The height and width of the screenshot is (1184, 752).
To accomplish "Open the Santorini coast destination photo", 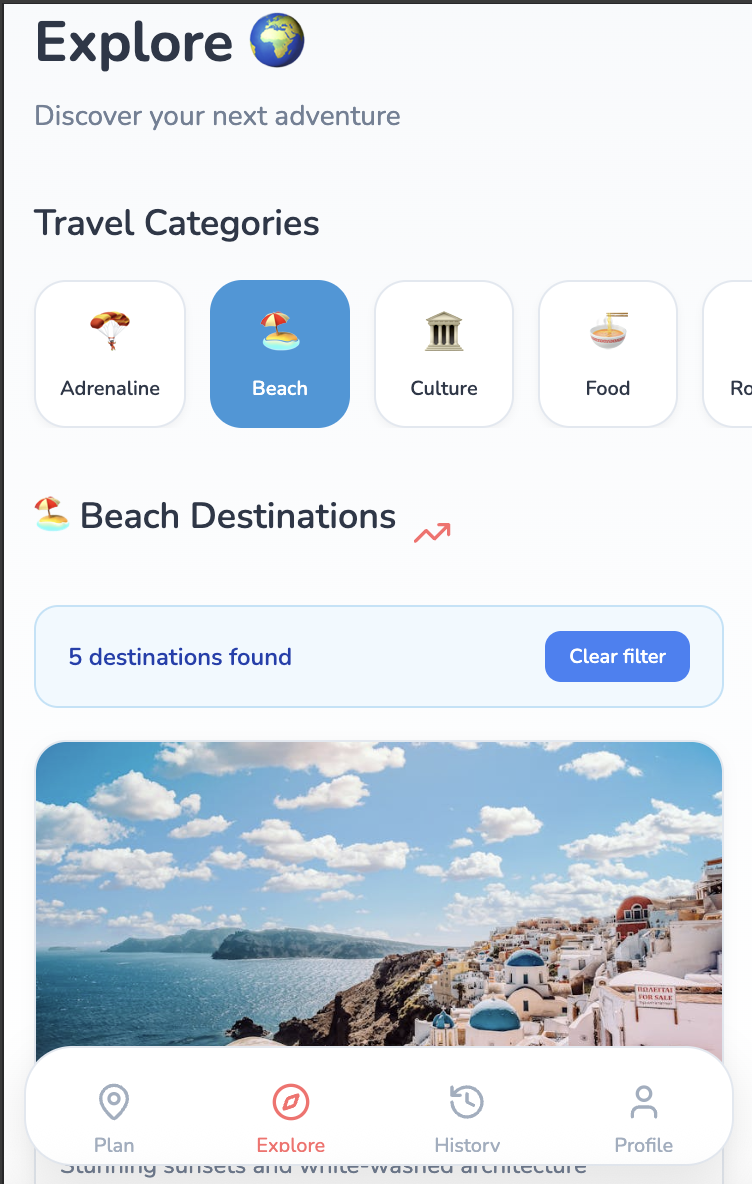I will point(379,894).
